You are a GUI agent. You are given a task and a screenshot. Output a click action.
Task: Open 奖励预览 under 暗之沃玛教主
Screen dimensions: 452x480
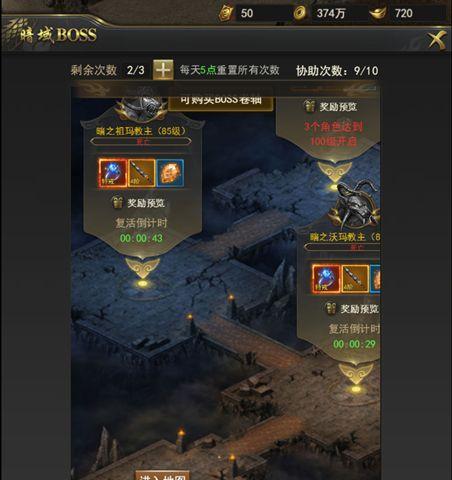353,309
